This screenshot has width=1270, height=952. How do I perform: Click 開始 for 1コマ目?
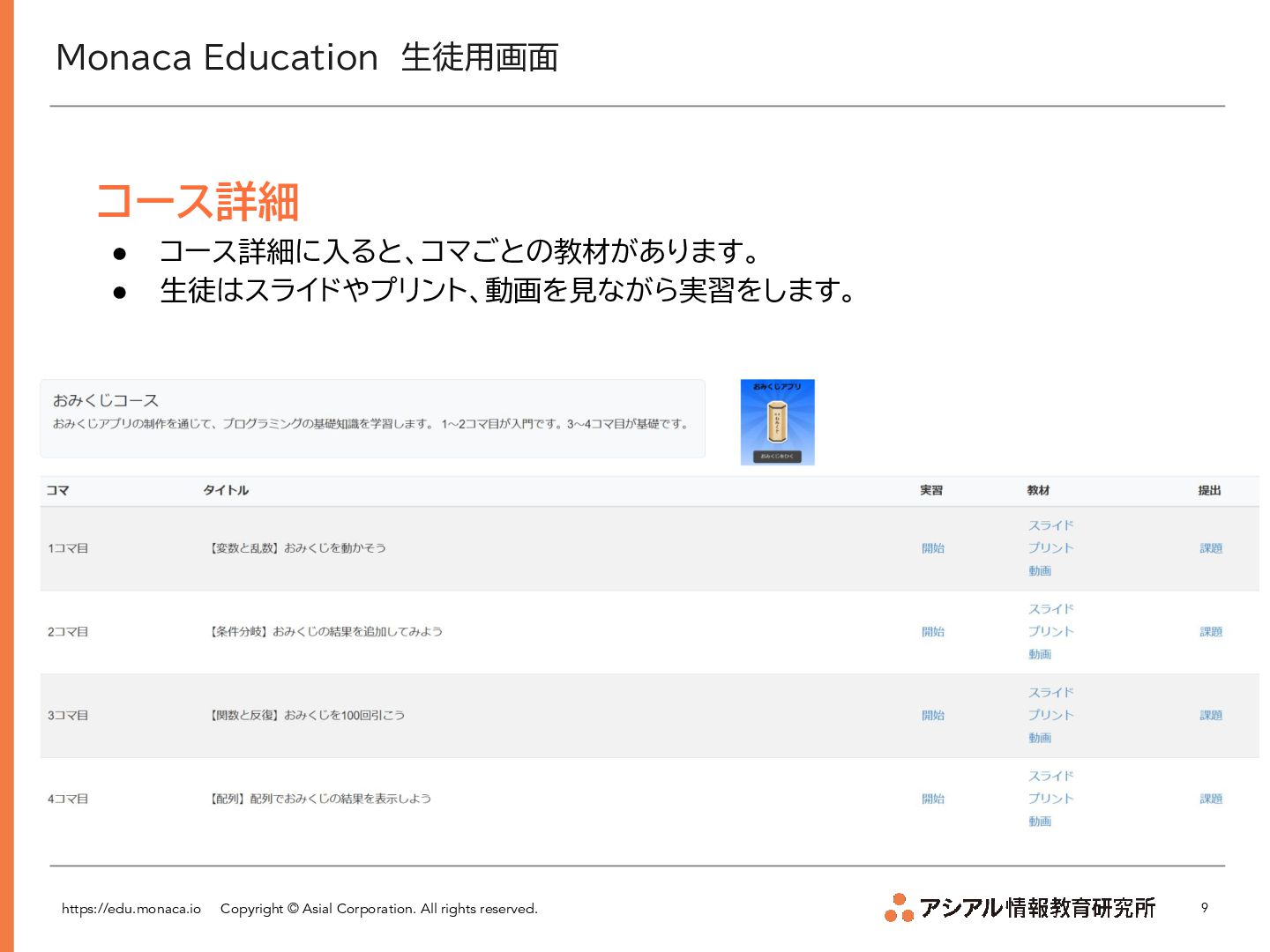932,548
